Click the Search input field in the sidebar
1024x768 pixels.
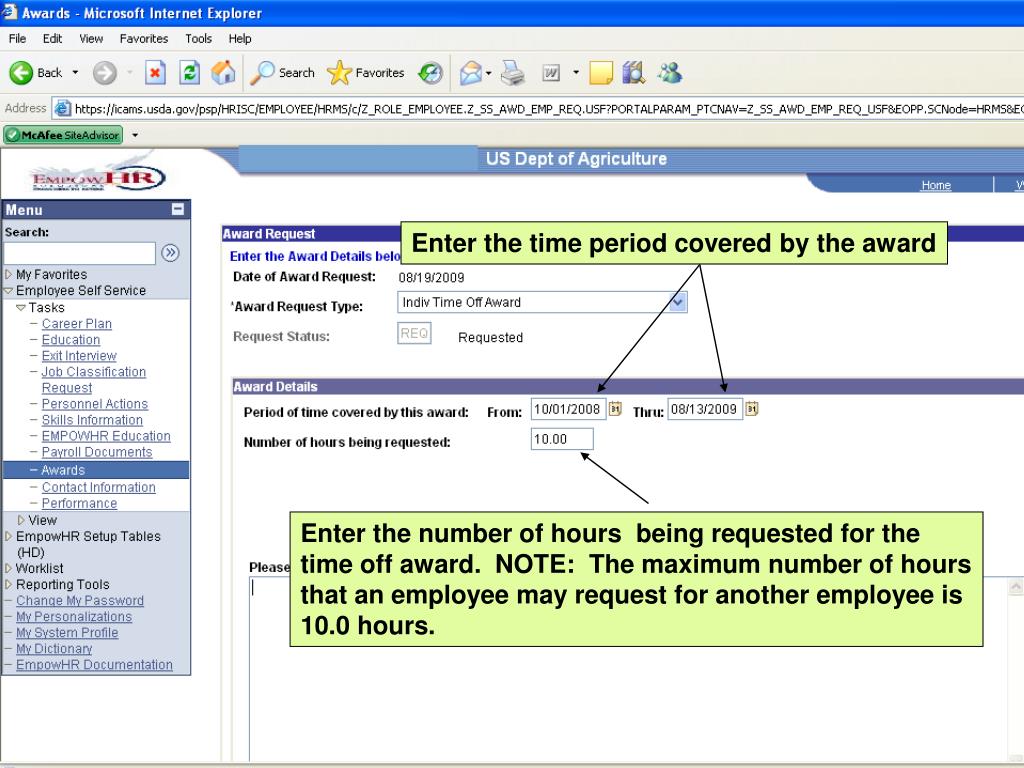pyautogui.click(x=79, y=253)
